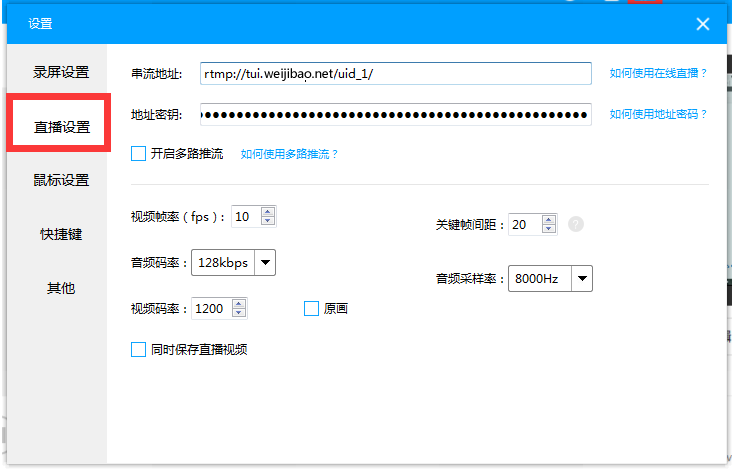Decrease 视频帧率 fps with down arrow
The height and width of the screenshot is (476, 736).
click(x=268, y=221)
